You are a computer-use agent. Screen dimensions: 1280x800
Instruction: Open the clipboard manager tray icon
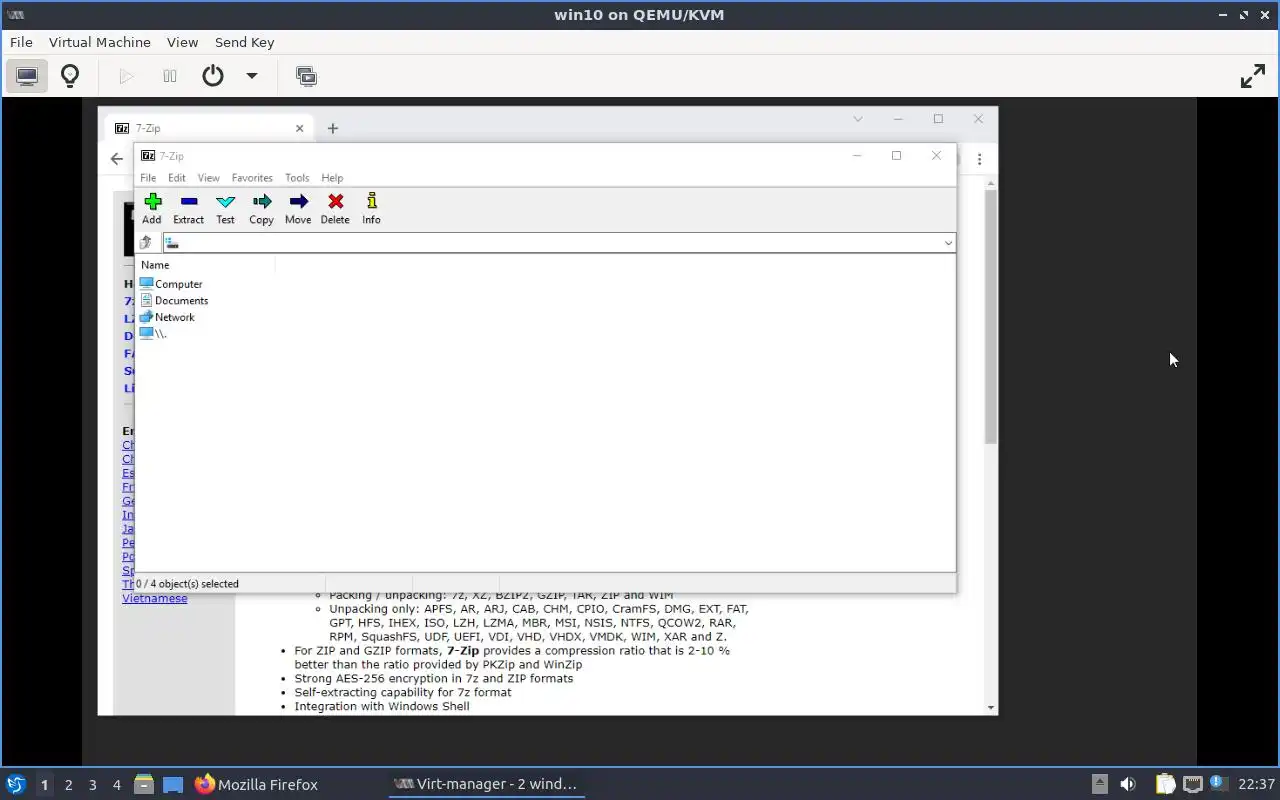click(x=1166, y=785)
